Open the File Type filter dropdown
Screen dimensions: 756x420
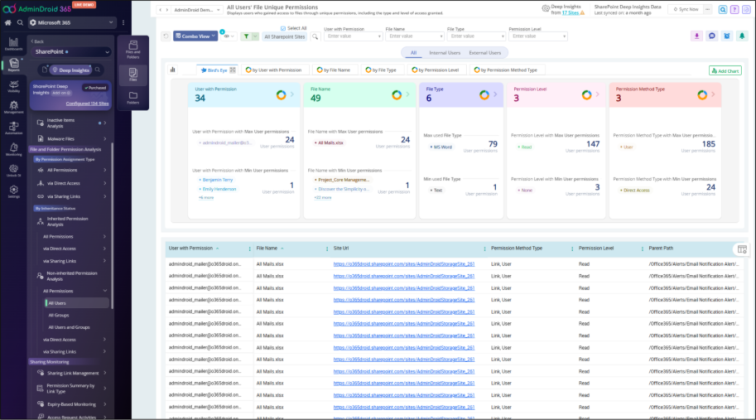[x=476, y=36]
